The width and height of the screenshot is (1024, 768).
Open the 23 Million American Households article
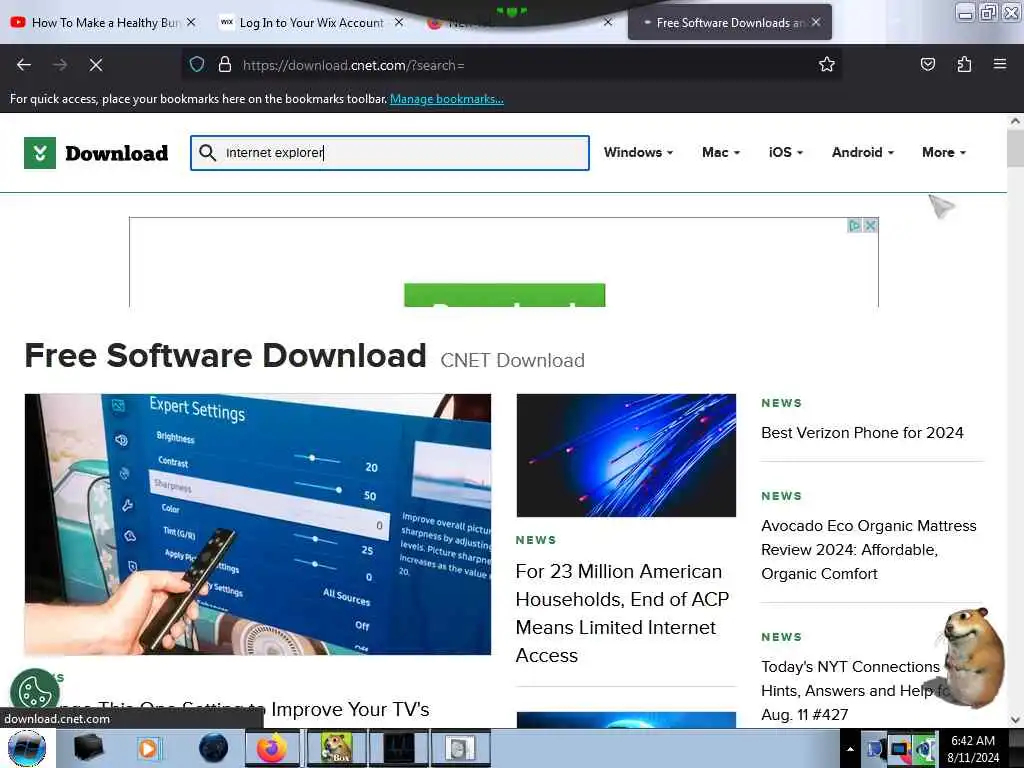click(622, 613)
